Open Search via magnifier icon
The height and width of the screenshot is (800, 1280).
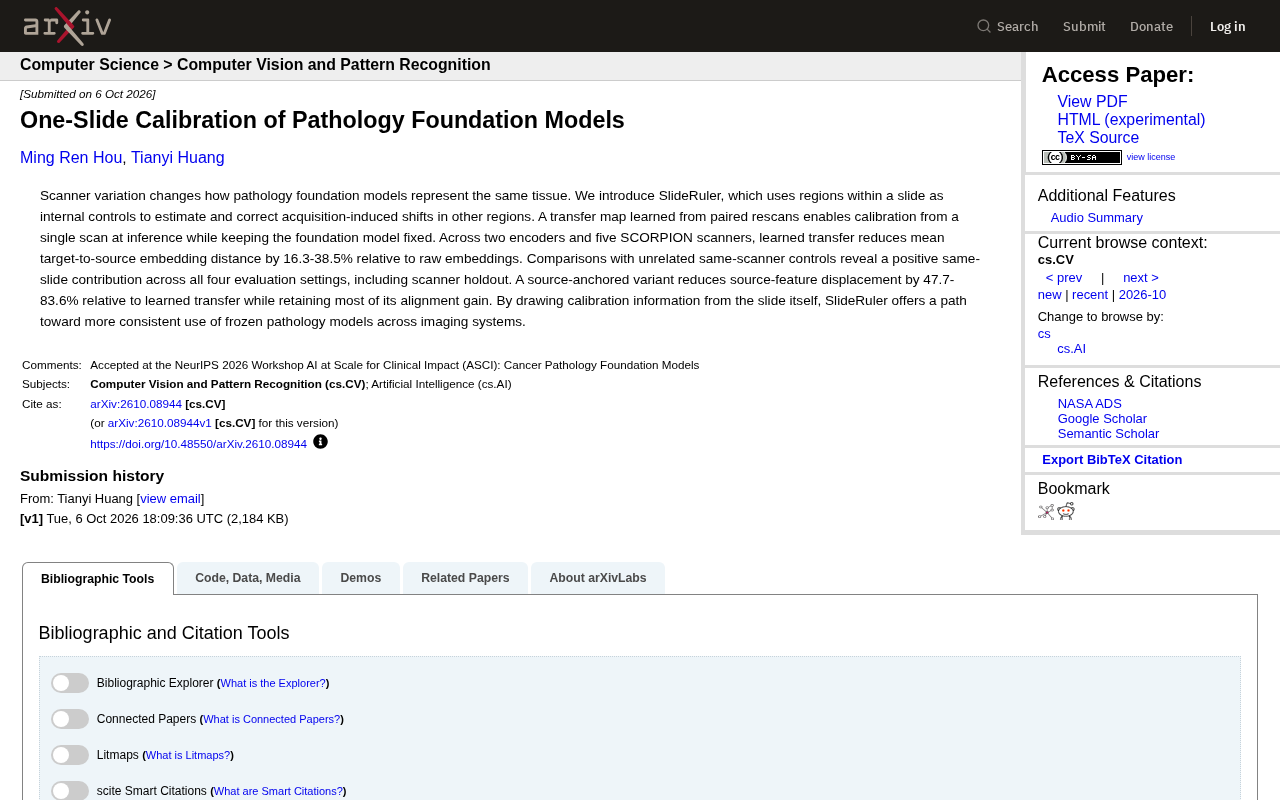pos(984,26)
